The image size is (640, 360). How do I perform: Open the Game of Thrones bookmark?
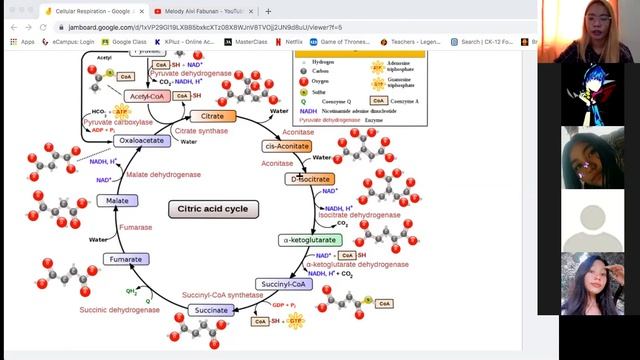(340, 42)
